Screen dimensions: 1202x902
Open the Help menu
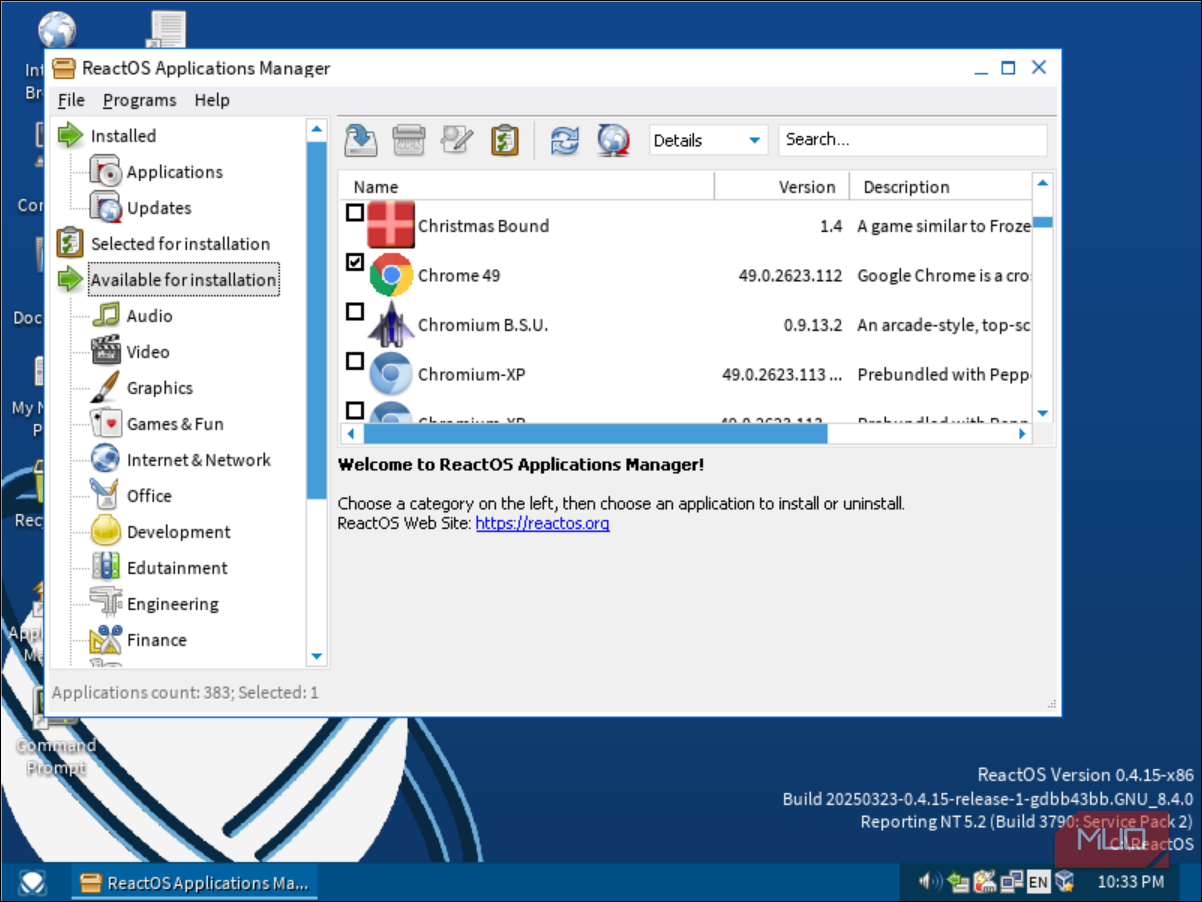pos(212,100)
